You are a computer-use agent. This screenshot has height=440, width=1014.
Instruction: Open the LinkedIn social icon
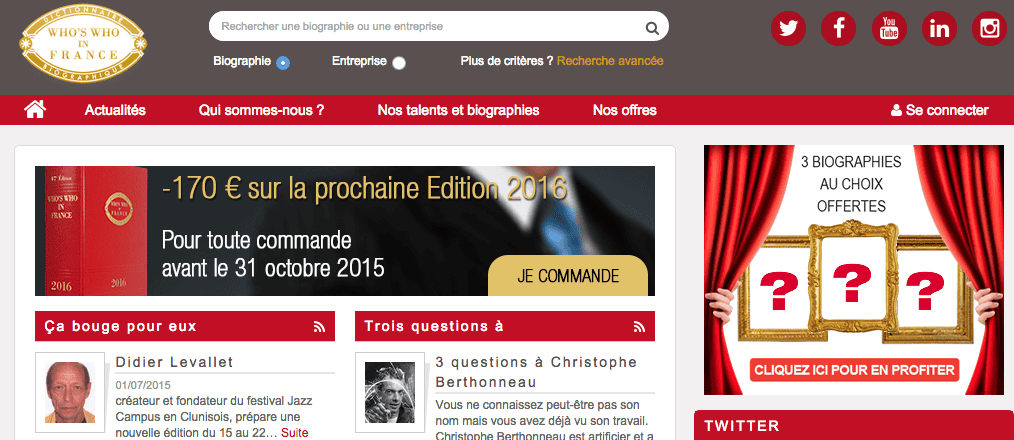(939, 28)
